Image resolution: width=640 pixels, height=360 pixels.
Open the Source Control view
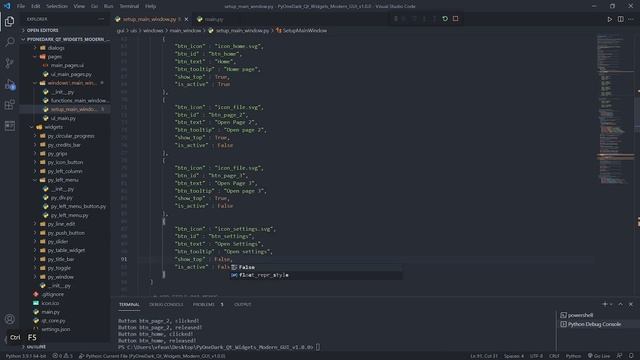[9, 62]
